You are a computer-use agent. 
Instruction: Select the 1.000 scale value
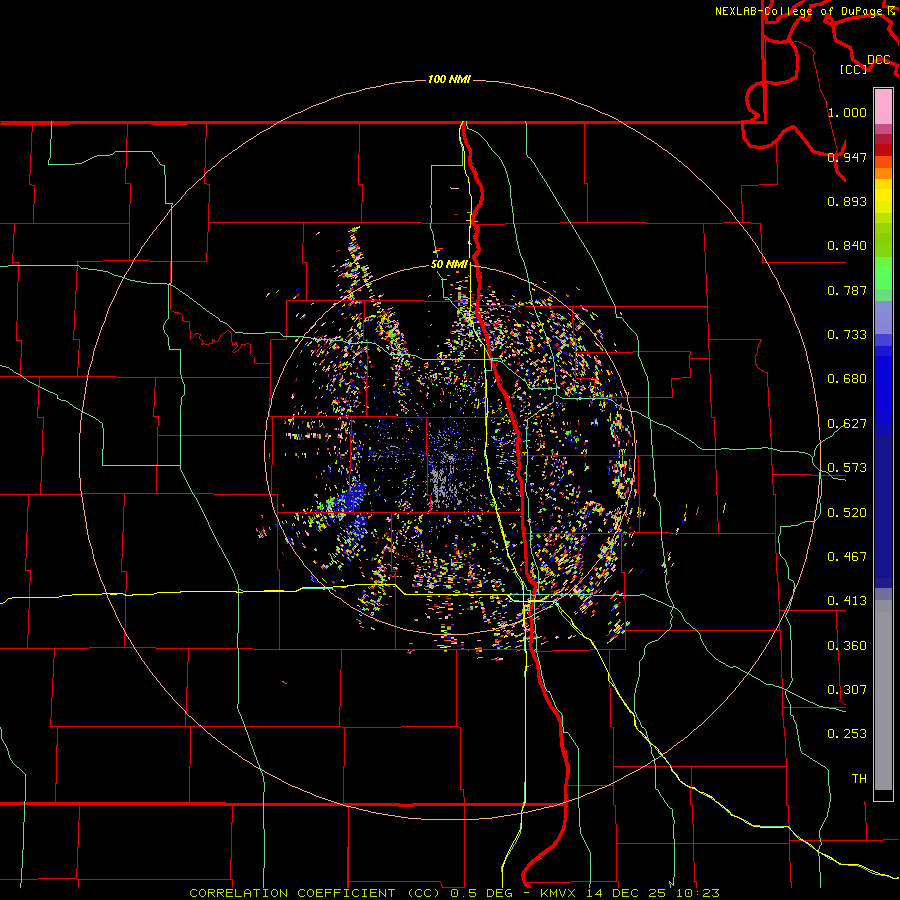(847, 112)
